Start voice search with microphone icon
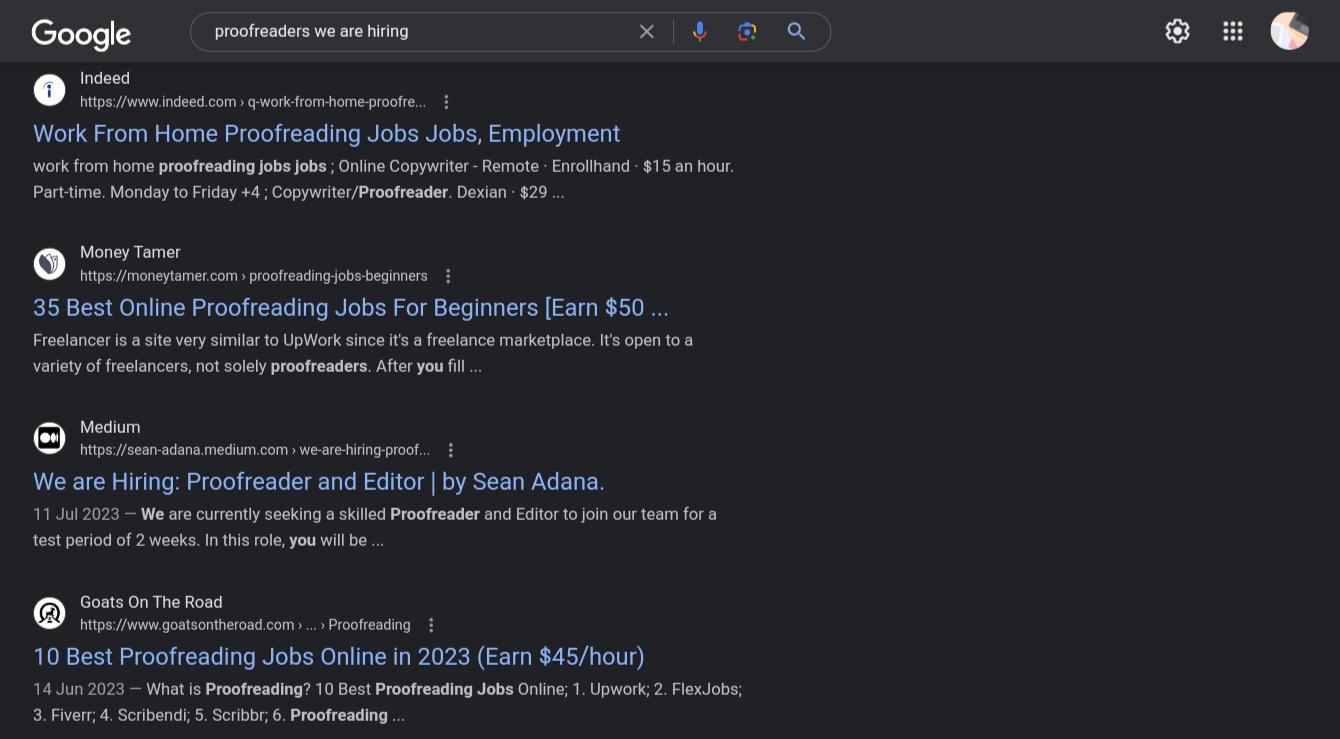1340x739 pixels. 700,32
